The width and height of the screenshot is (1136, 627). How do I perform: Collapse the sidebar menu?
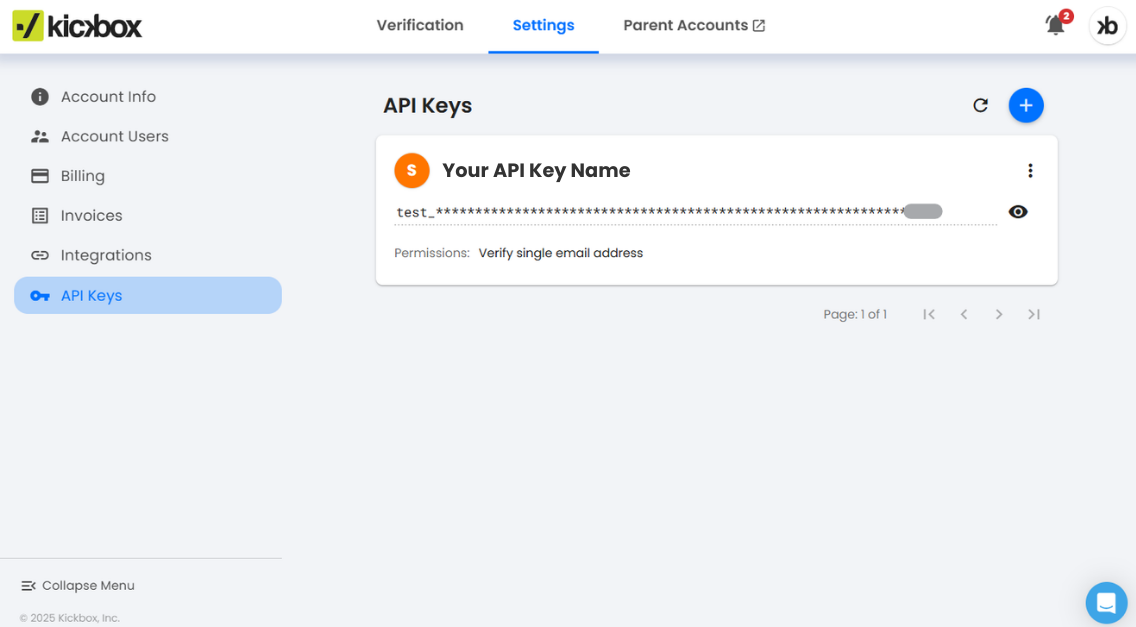[x=78, y=585]
